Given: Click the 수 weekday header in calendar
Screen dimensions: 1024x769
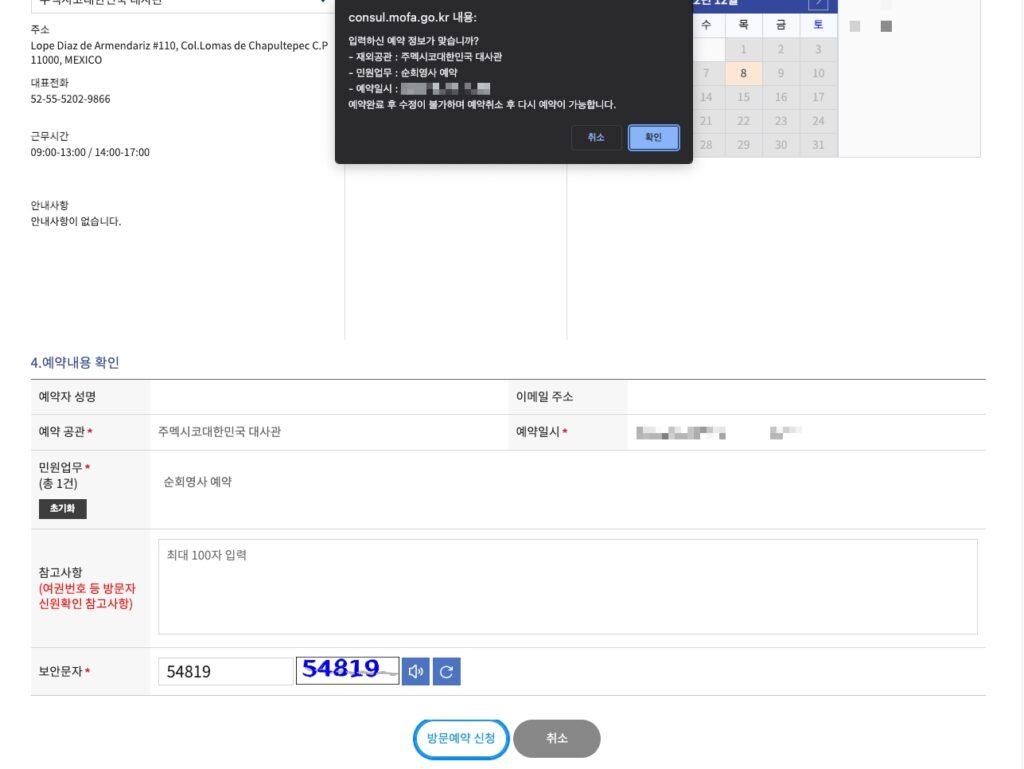Looking at the screenshot, I should click(706, 25).
